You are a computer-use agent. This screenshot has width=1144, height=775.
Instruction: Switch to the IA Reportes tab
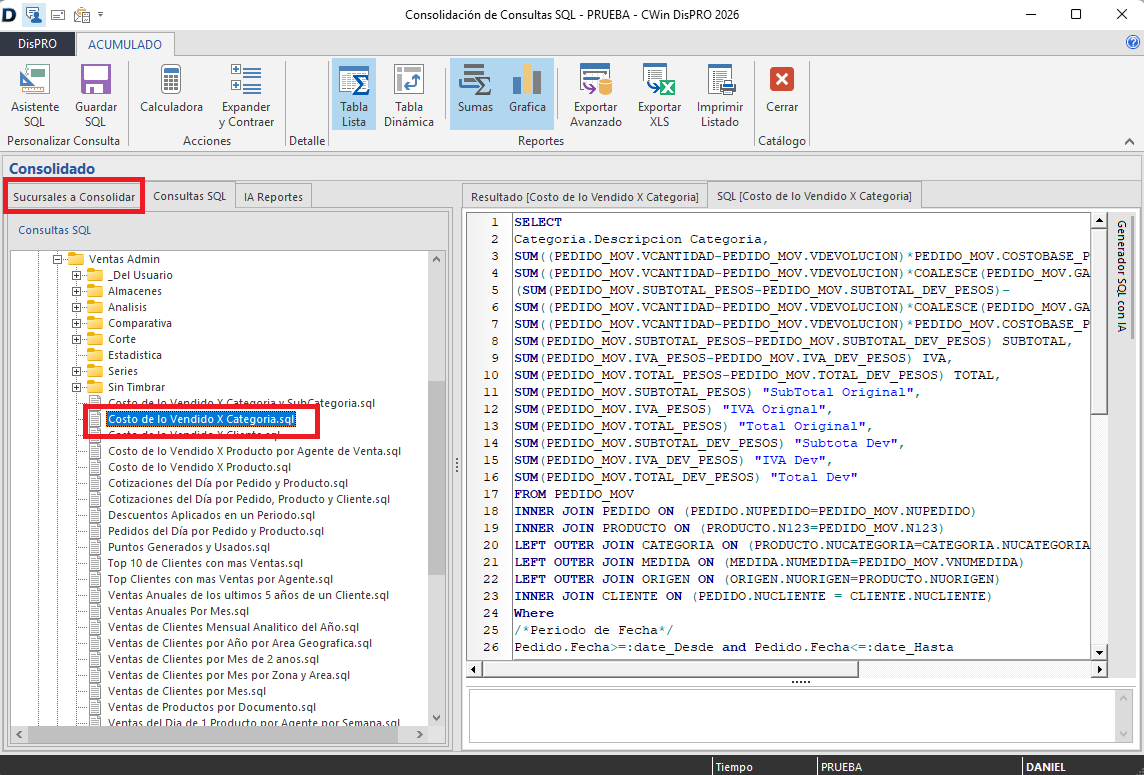pos(273,197)
